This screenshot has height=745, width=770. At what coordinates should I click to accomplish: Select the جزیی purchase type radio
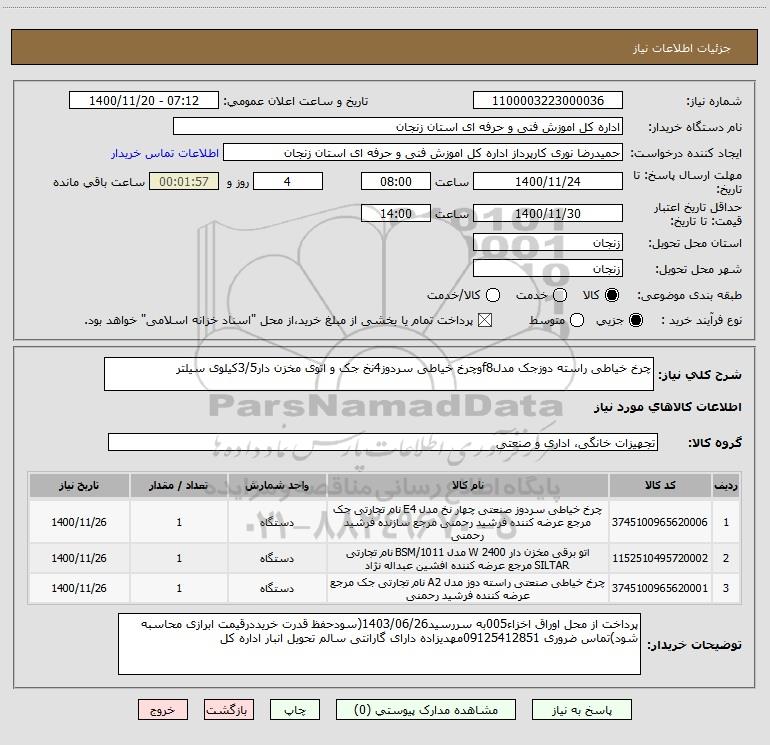pos(635,320)
